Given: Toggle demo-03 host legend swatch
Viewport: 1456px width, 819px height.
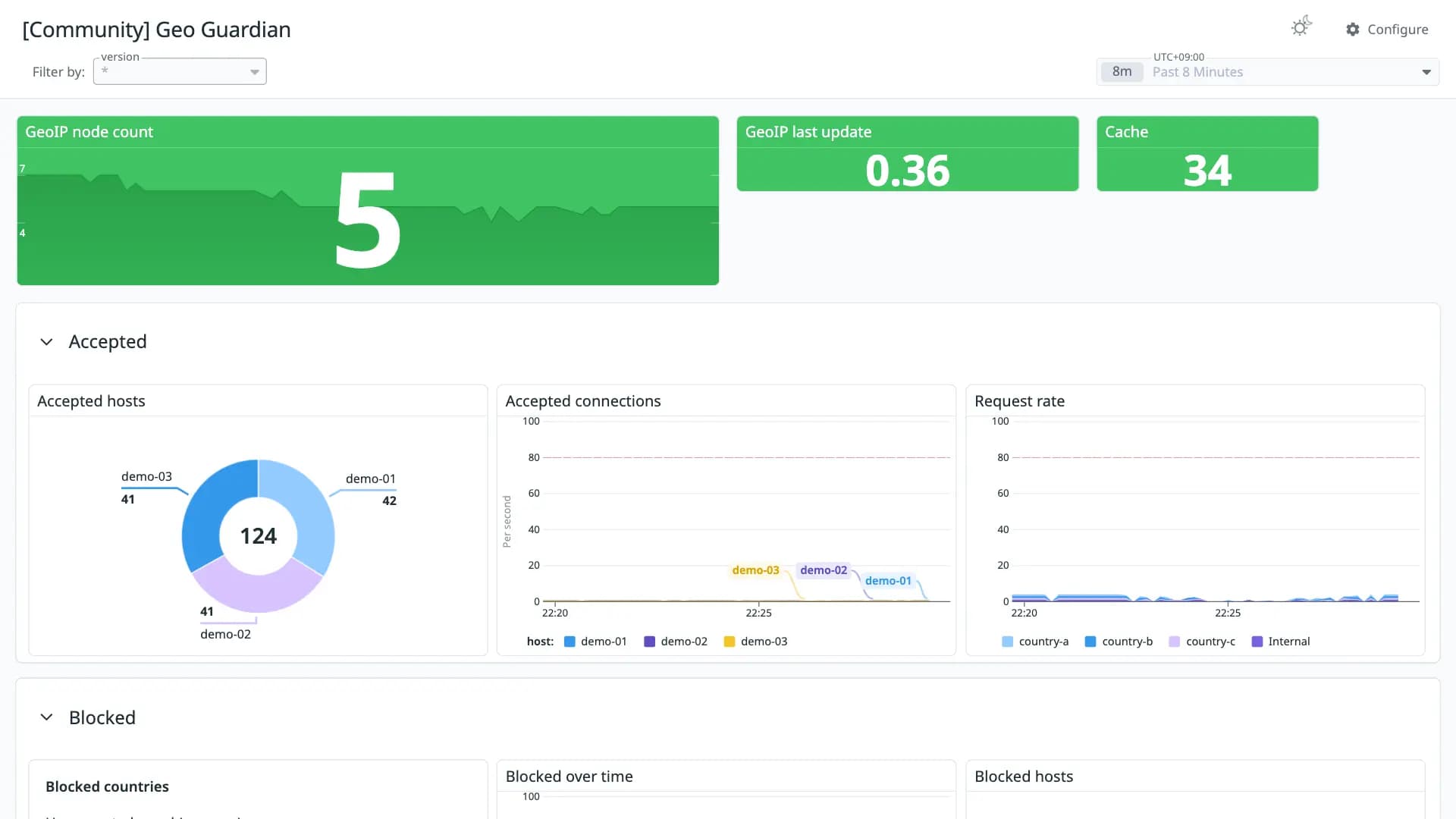Looking at the screenshot, I should pyautogui.click(x=730, y=642).
